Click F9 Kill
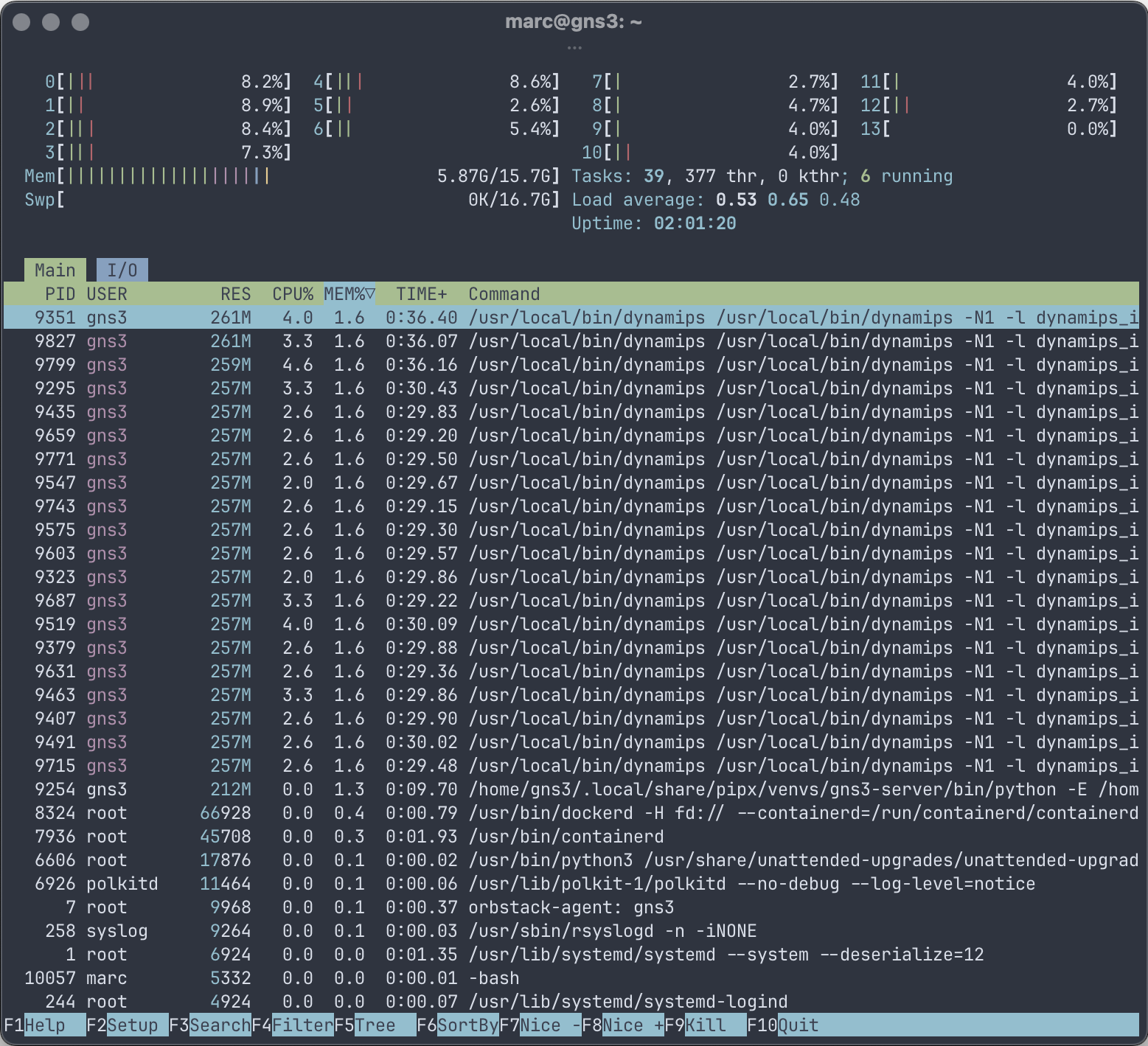1148x1046 pixels. [x=706, y=1025]
